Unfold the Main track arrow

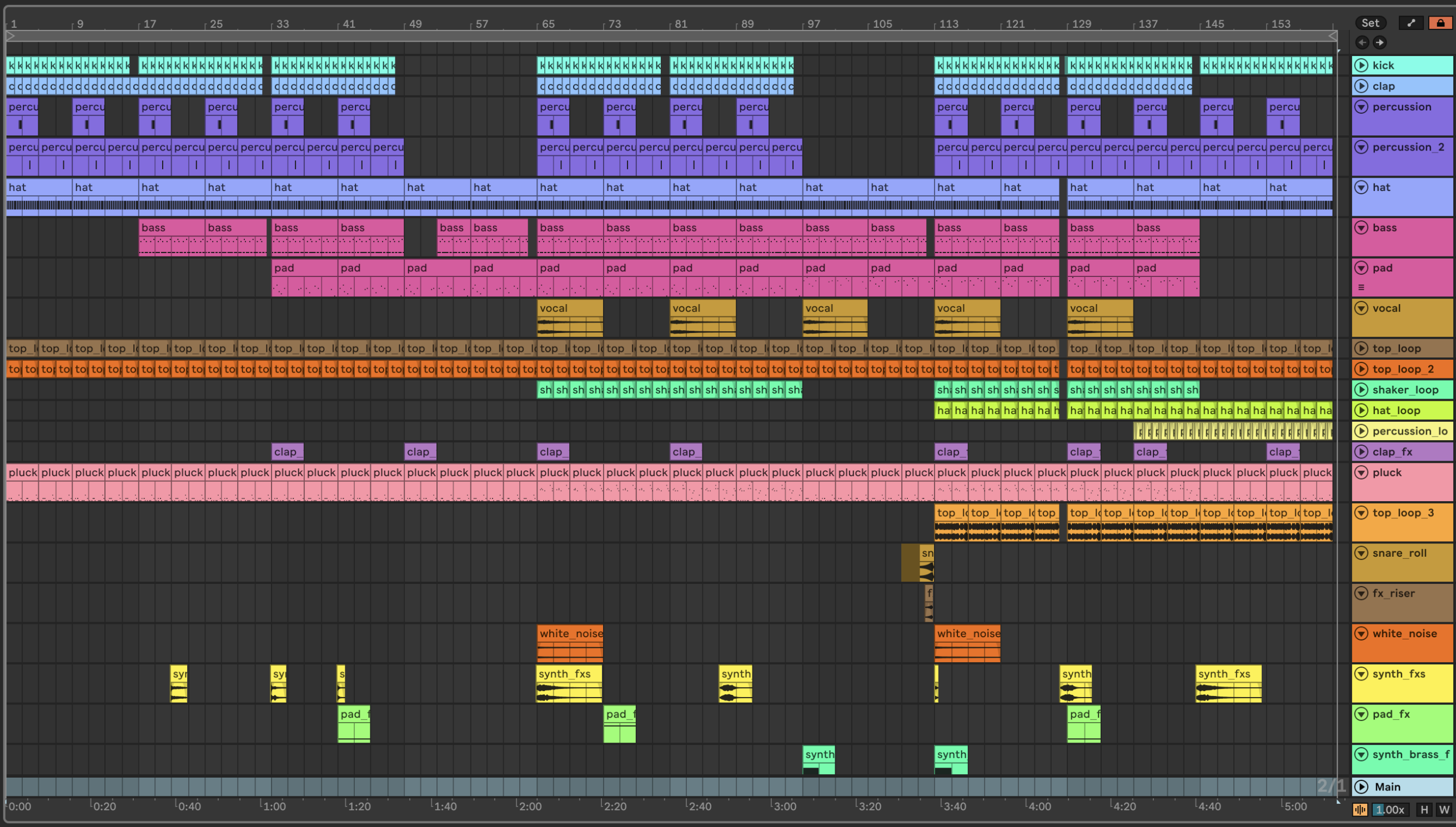[x=1361, y=786]
